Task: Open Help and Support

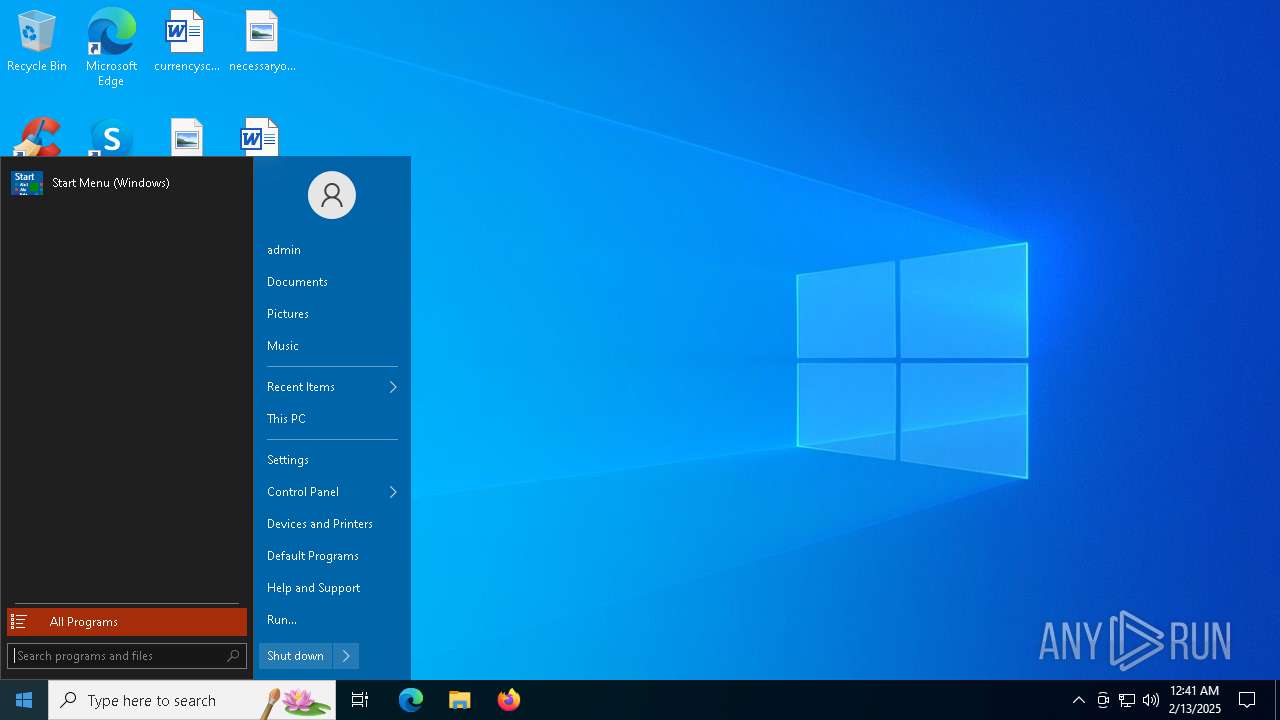Action: pos(314,588)
